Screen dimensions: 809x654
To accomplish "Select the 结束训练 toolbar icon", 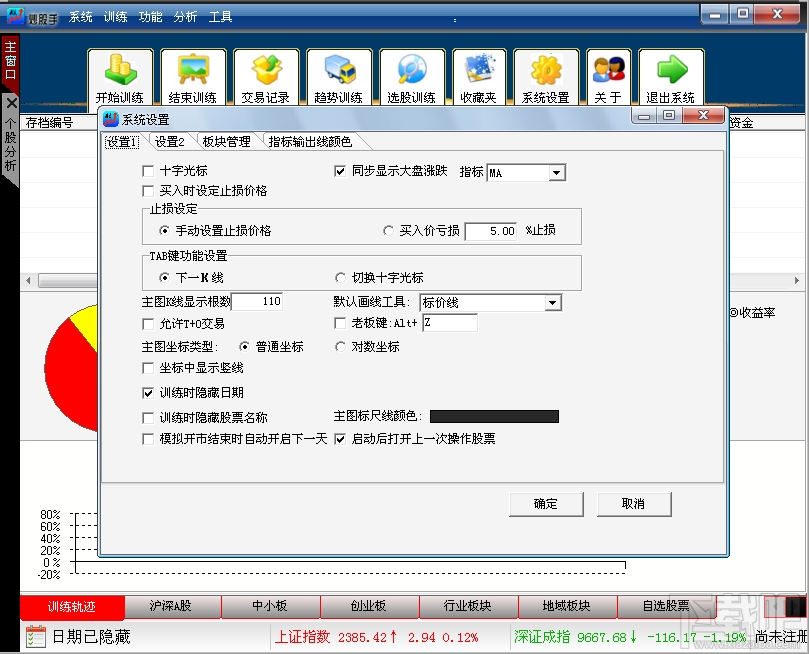I will [x=191, y=75].
